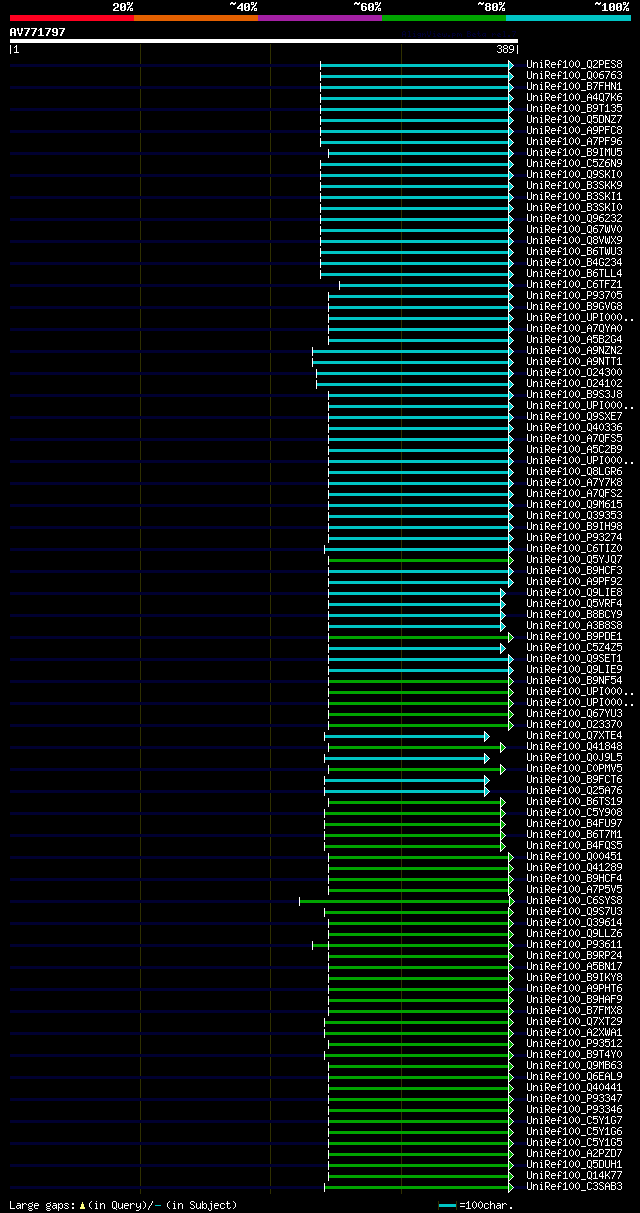640x1213 pixels.
Task: Open the UniRef100_Q5DUH1 hit link
Action: tap(574, 1165)
